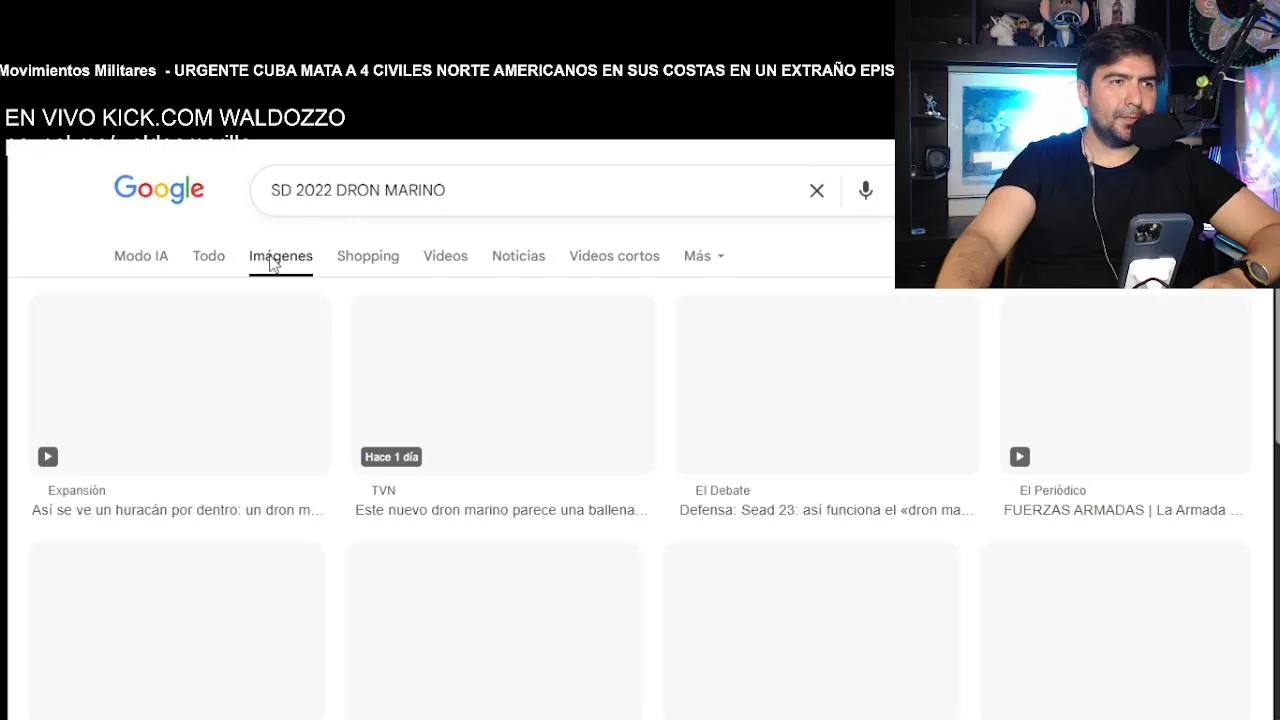The height and width of the screenshot is (720, 1280).
Task: Click the 'EN VIVO KICK.COM WALDOZZO' text
Action: pyautogui.click(x=175, y=118)
